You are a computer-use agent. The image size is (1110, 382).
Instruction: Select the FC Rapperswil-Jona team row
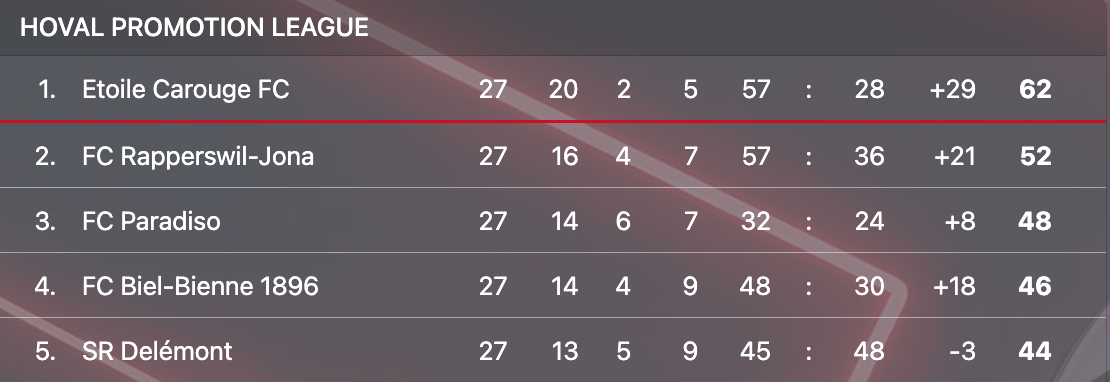(x=555, y=155)
